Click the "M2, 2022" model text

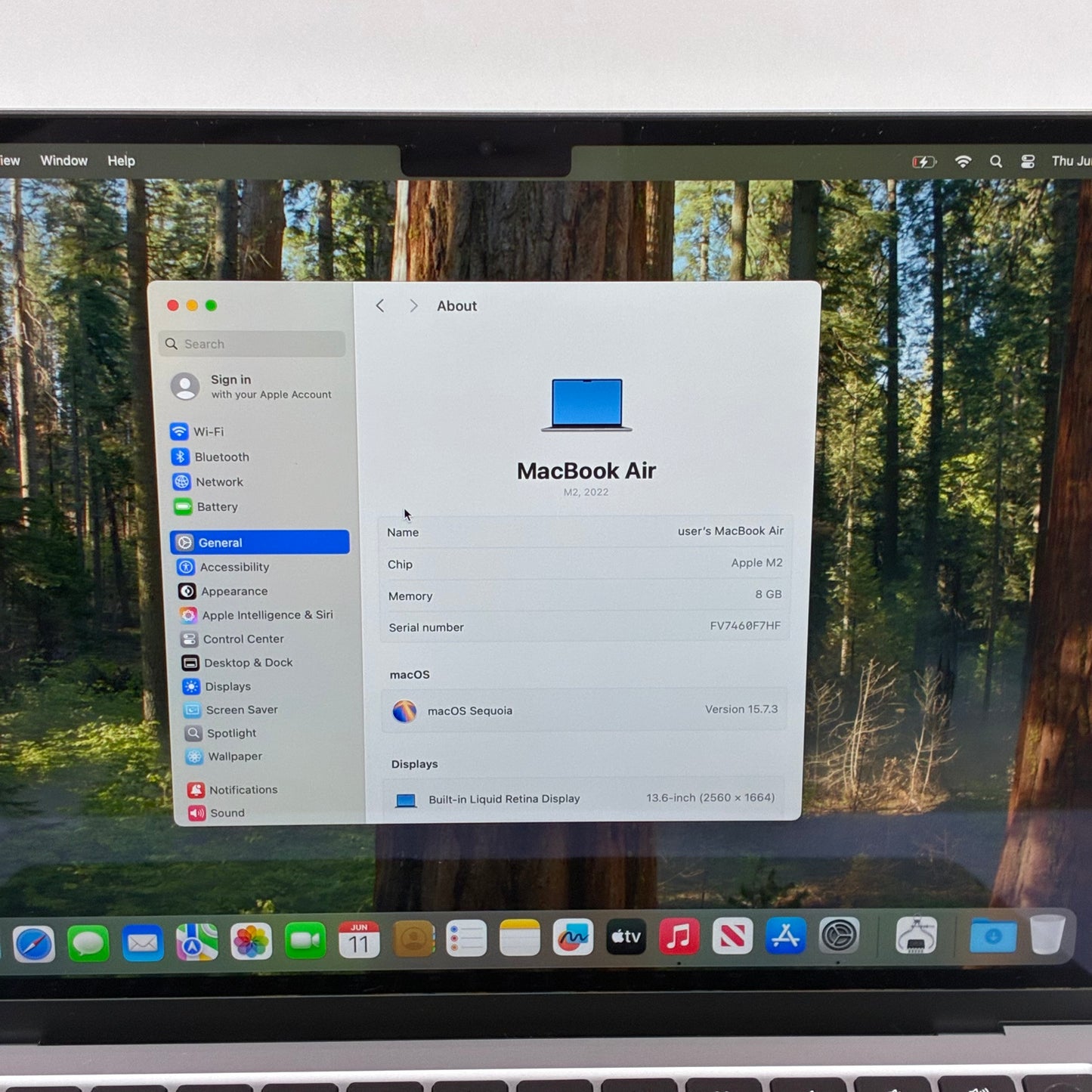point(586,492)
